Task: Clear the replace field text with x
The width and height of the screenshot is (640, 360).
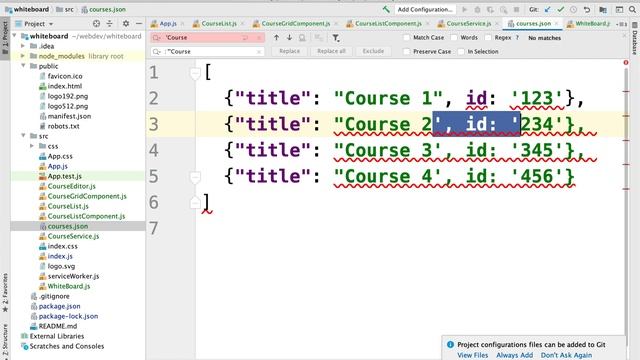Action: click(259, 52)
